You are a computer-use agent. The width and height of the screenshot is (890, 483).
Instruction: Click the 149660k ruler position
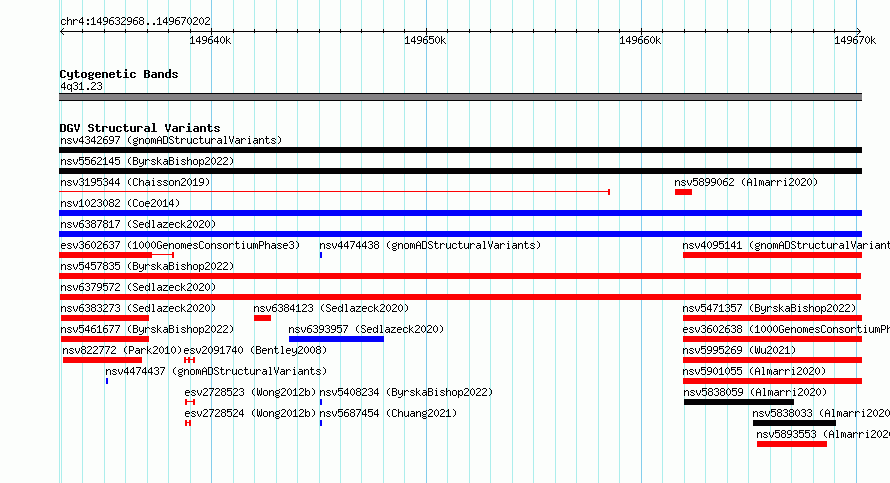(x=640, y=40)
